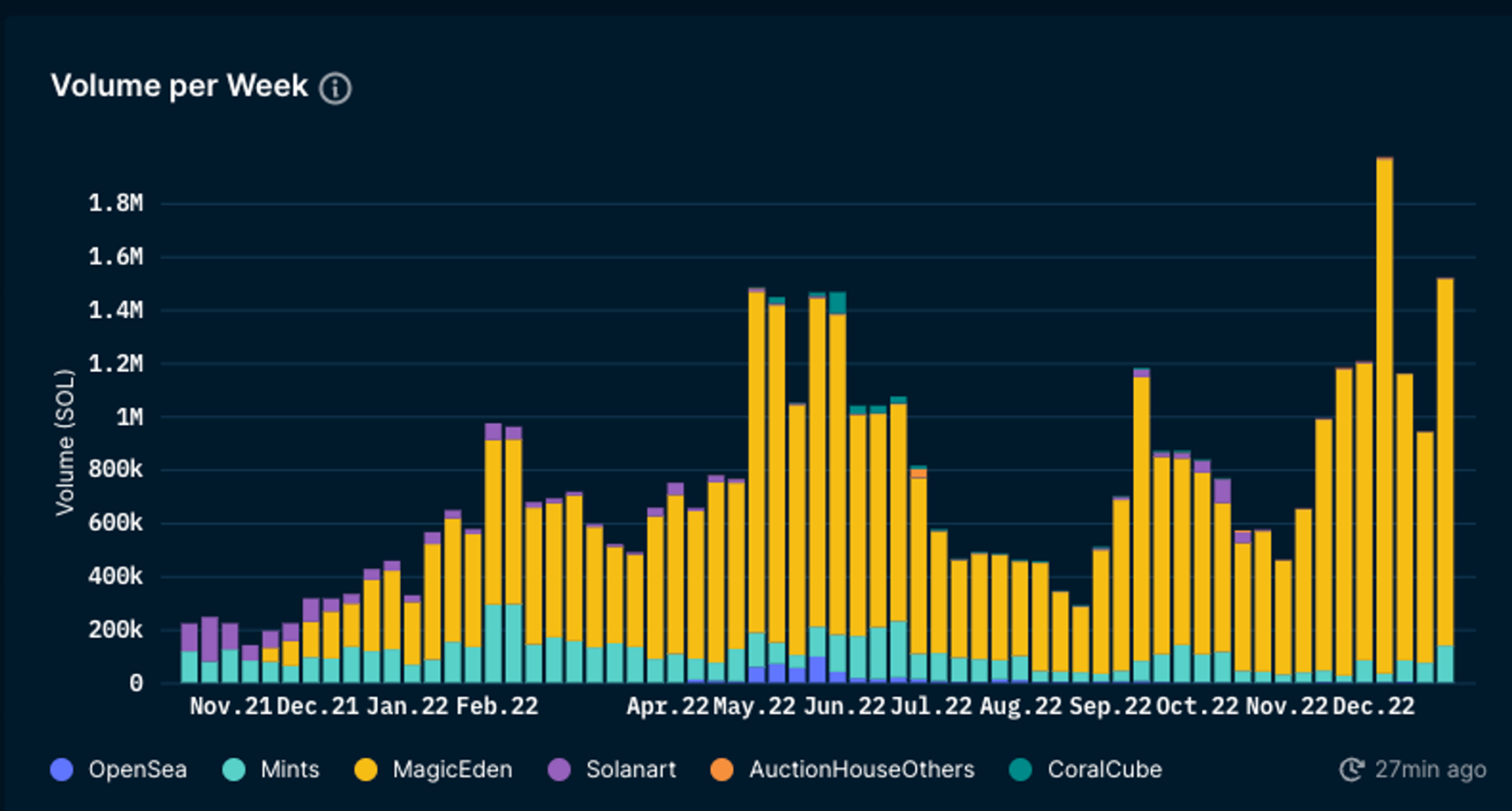Toggle the CoralCube legend label

coord(1105,769)
